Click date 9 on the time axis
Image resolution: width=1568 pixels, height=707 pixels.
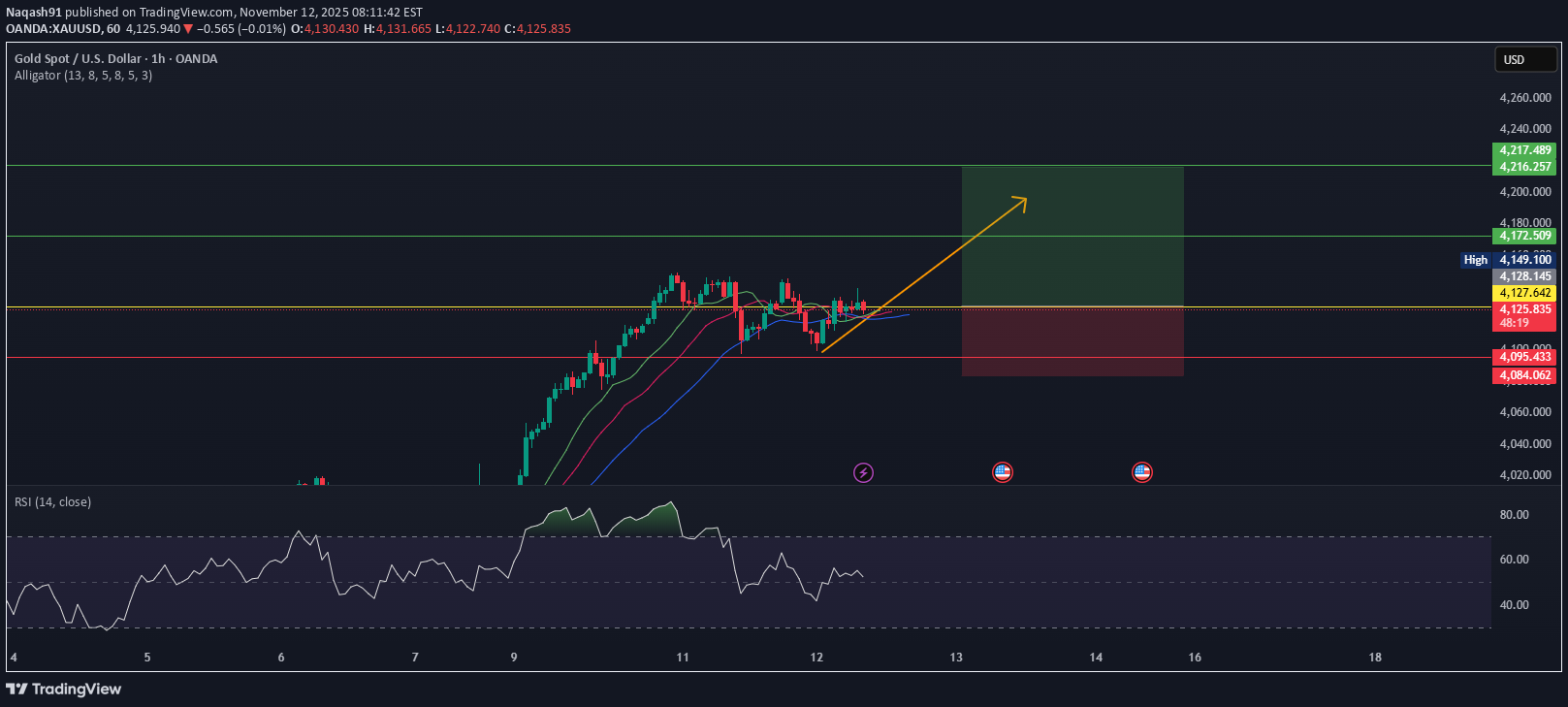pyautogui.click(x=514, y=658)
